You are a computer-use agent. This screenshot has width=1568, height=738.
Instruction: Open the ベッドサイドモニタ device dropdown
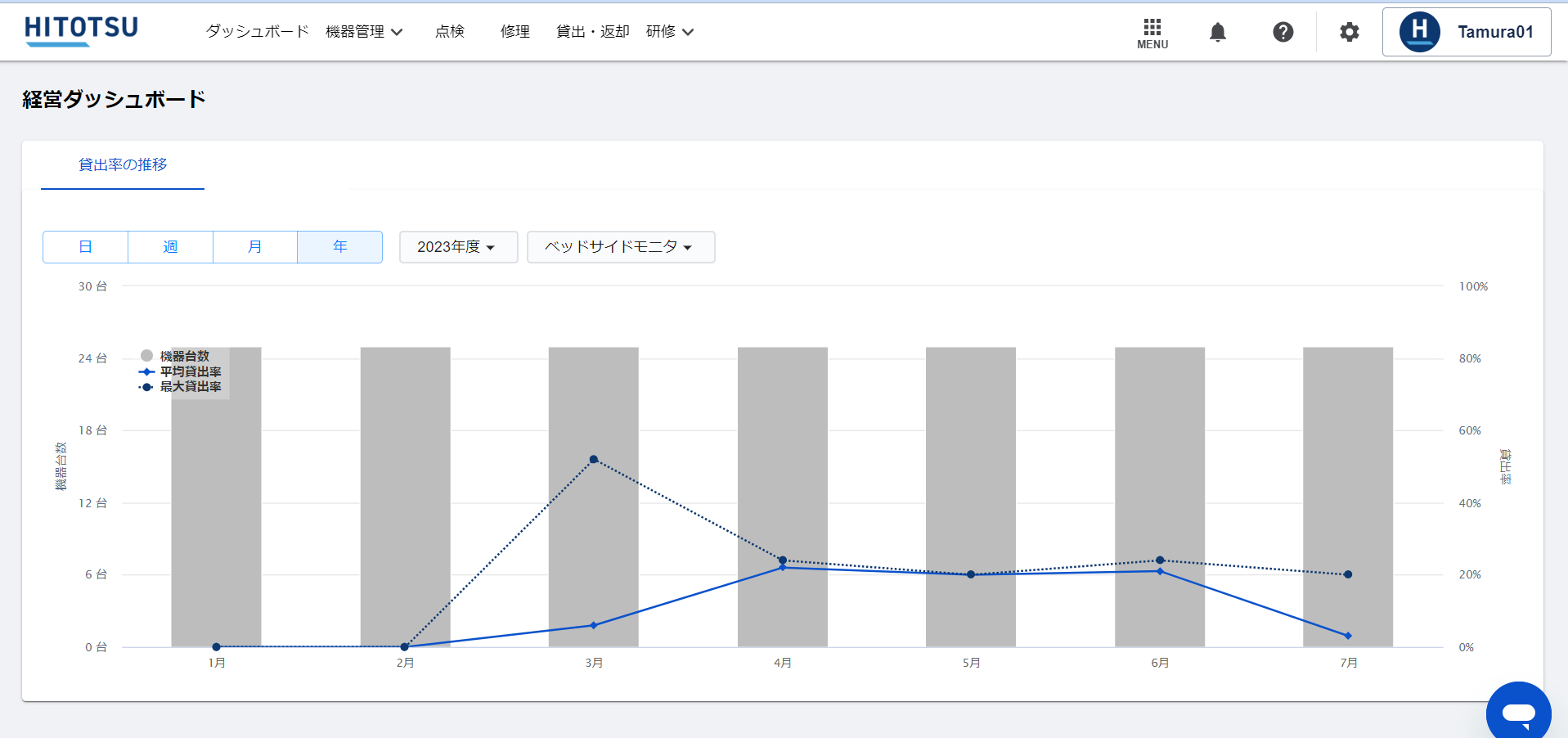coord(621,246)
